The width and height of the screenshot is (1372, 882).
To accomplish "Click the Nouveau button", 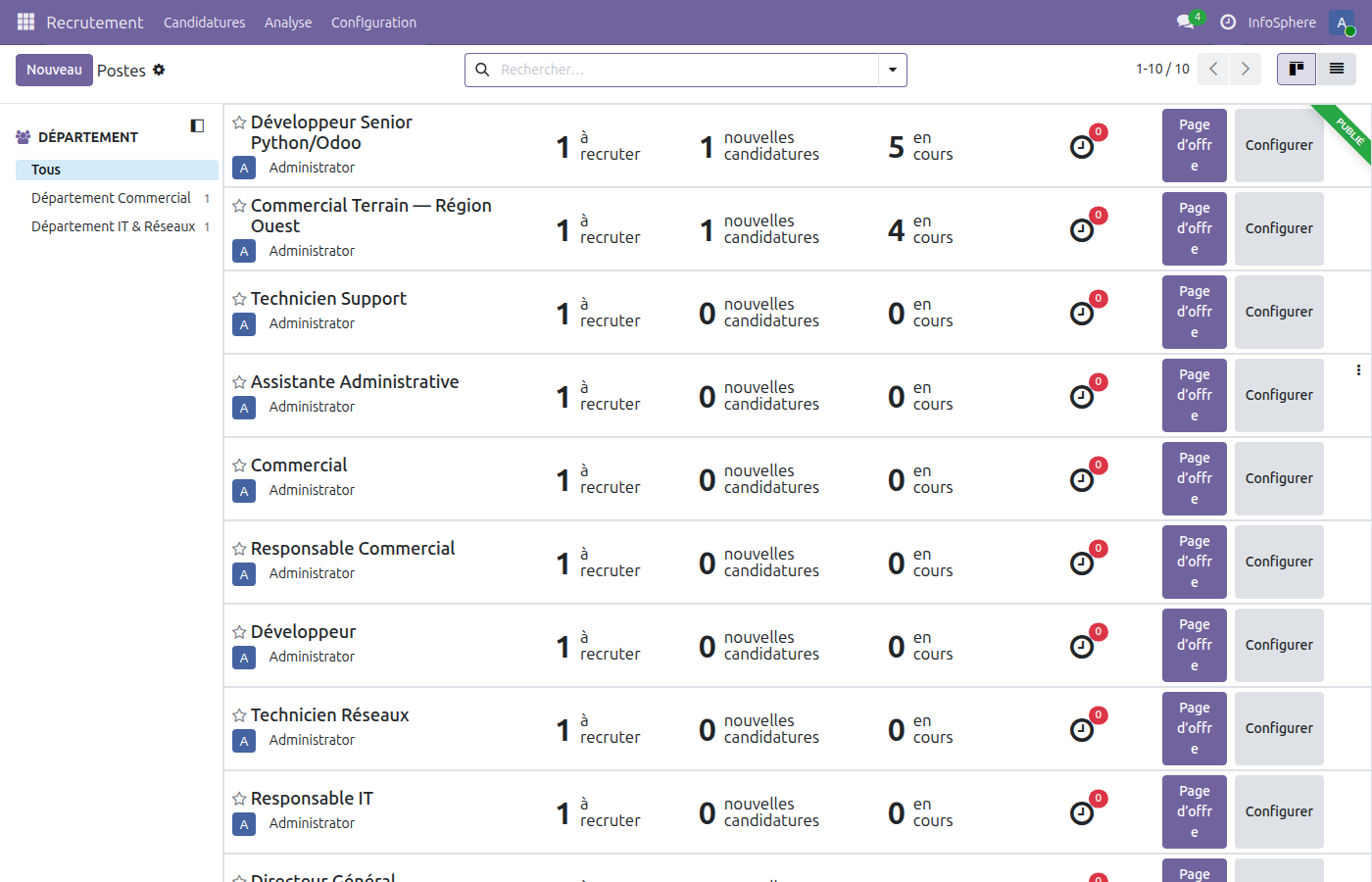I will (x=54, y=70).
